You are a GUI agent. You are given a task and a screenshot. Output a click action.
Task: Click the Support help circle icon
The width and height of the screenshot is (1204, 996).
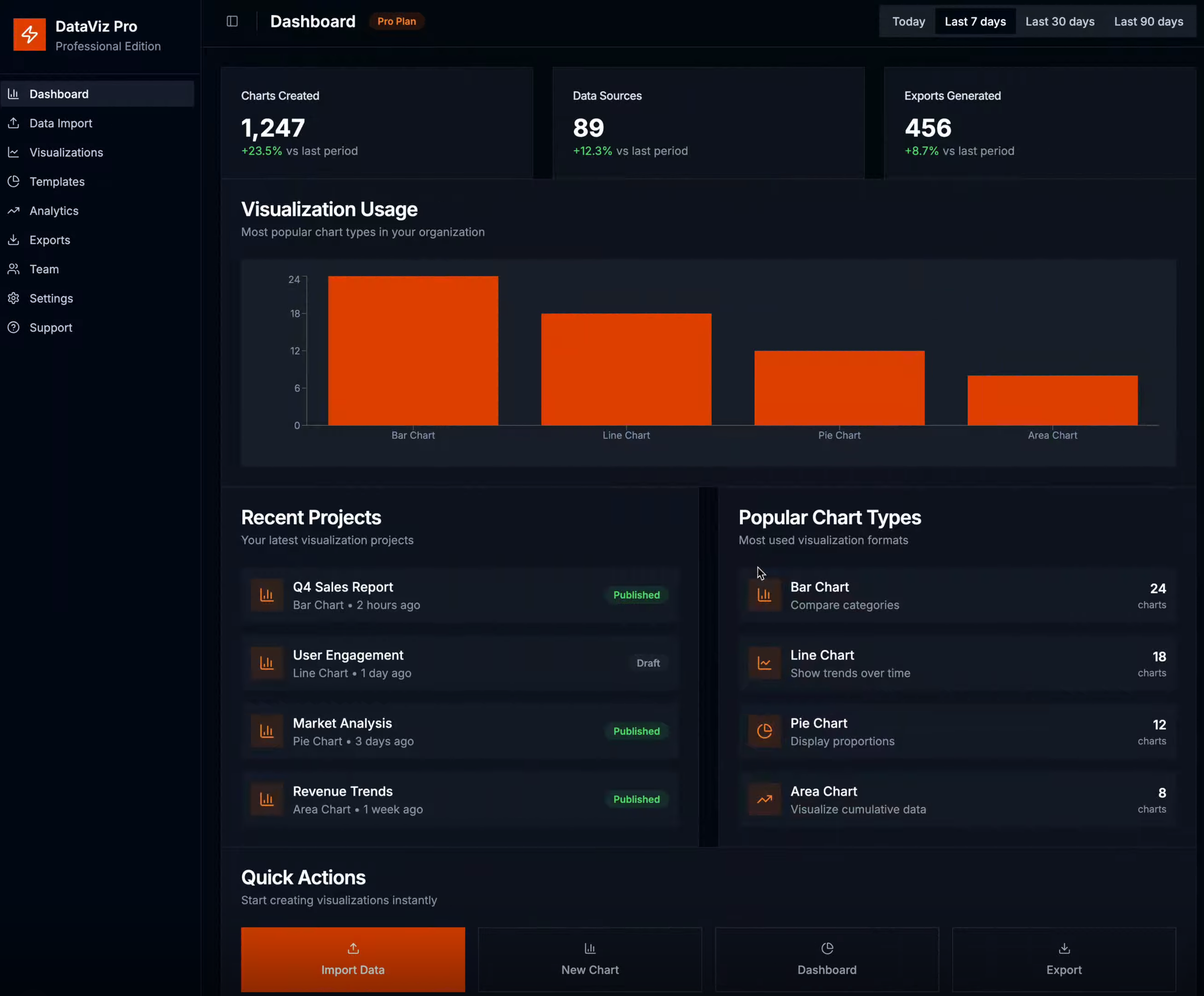pos(14,328)
